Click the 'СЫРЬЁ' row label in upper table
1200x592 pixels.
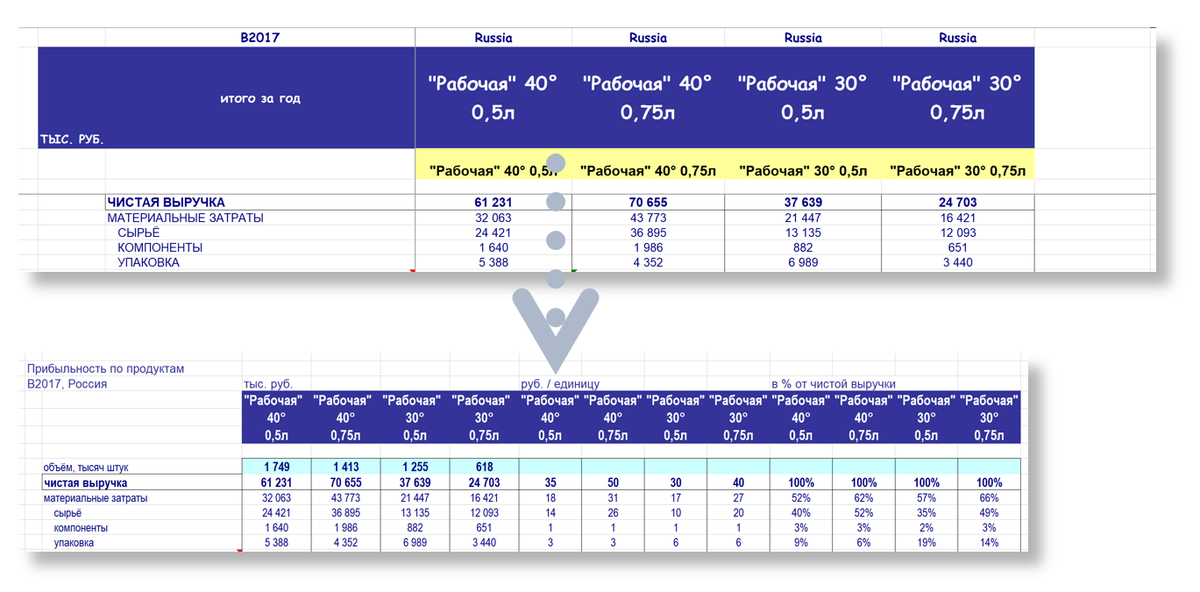139,233
